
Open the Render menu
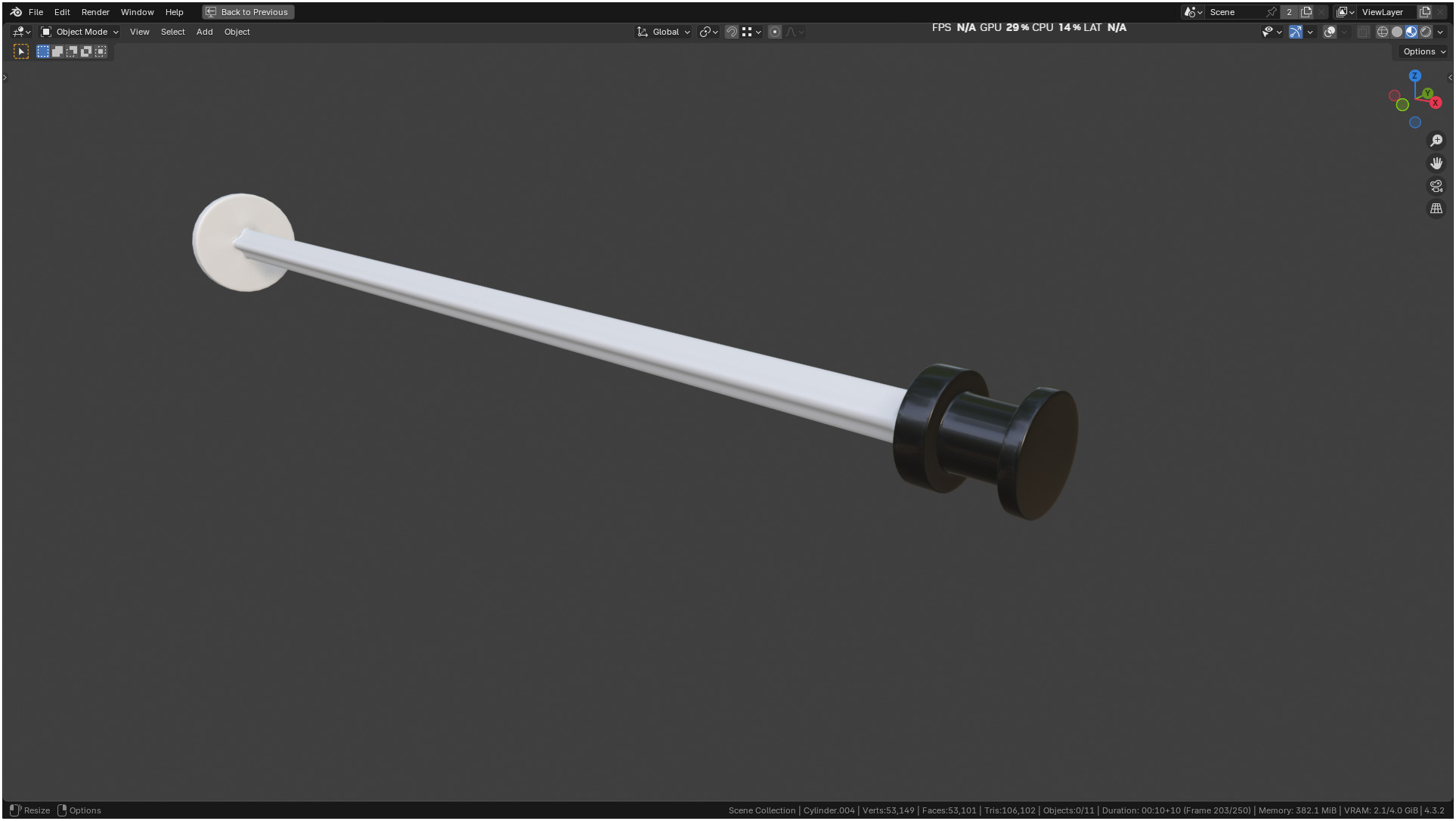tap(95, 12)
